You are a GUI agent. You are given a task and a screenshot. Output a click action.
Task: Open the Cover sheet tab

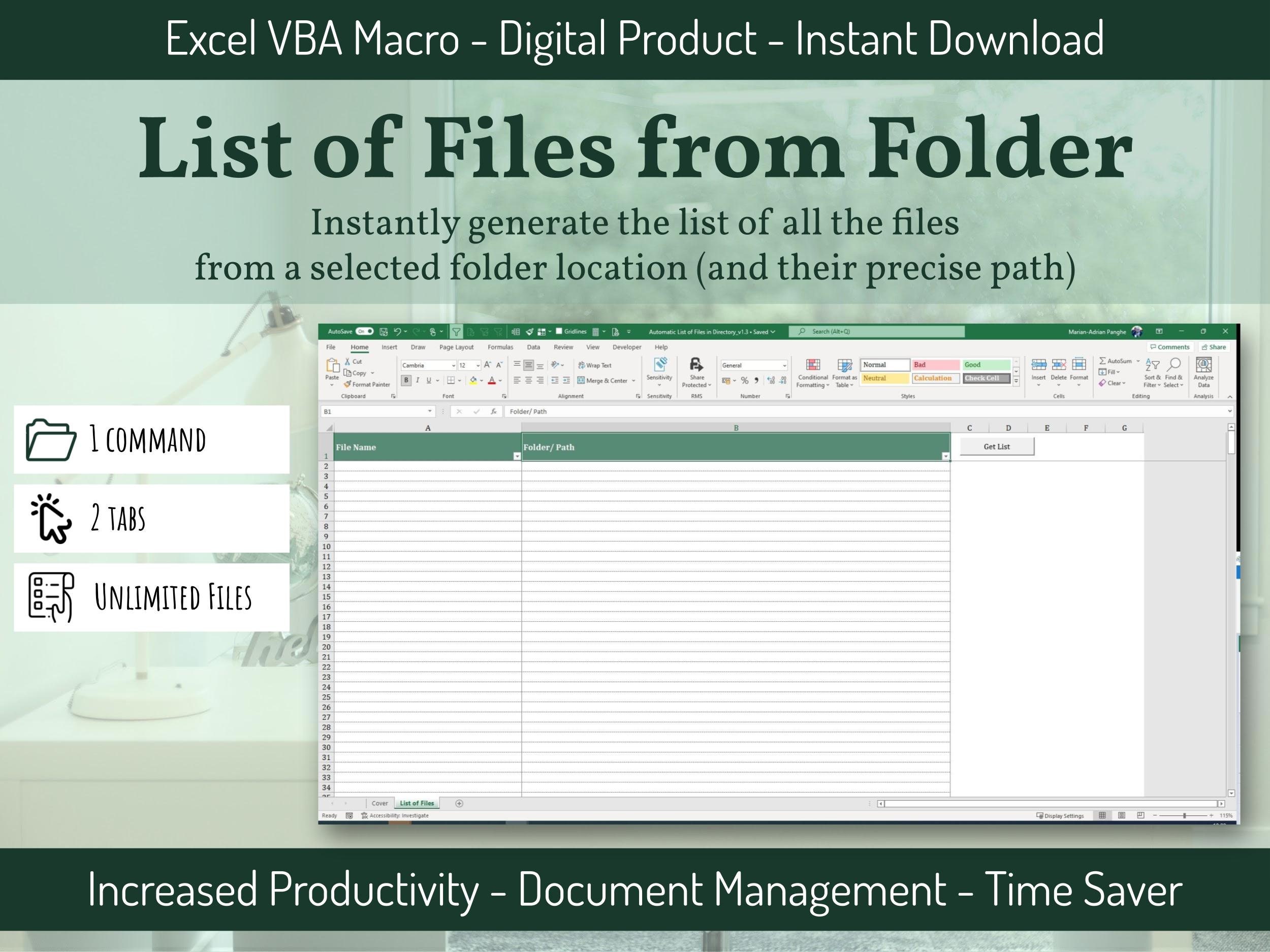coord(380,803)
